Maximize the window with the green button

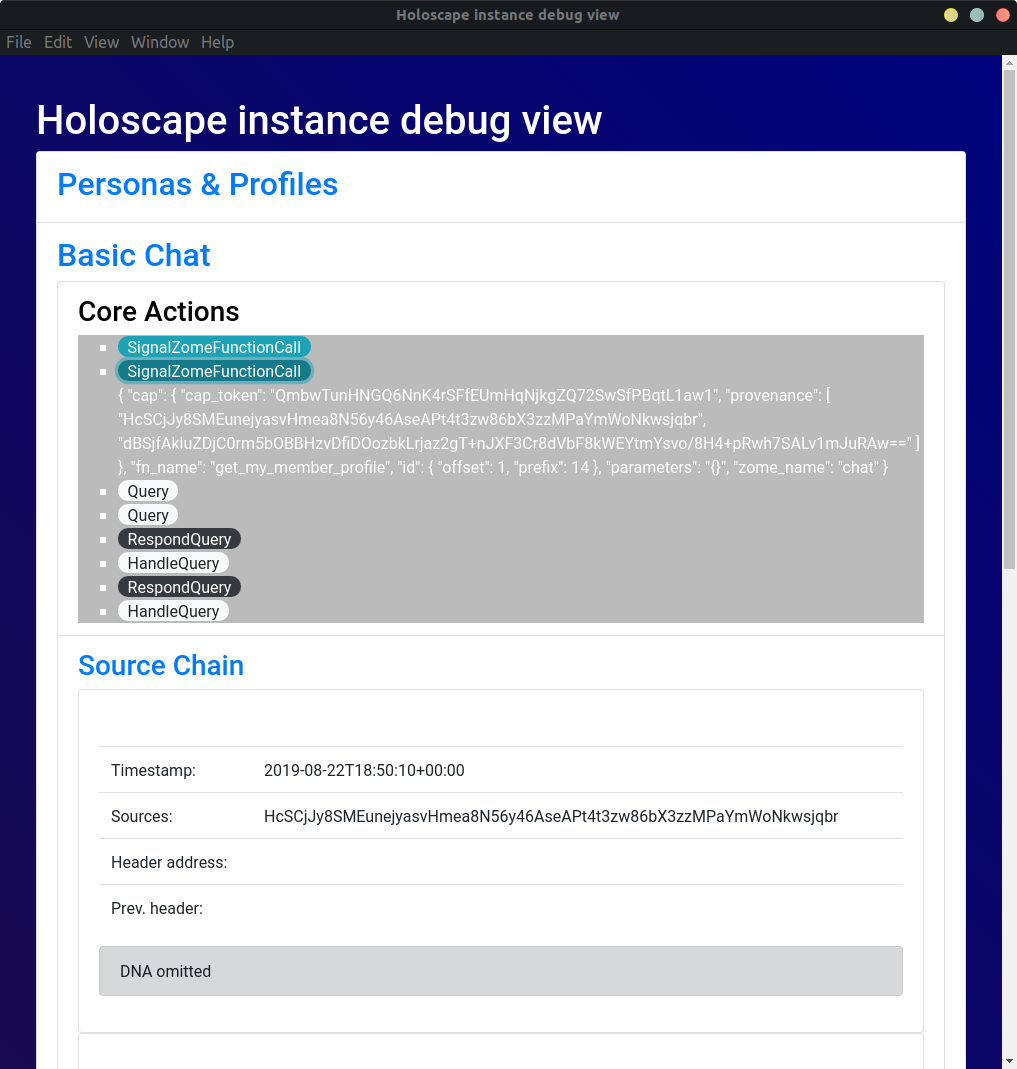coord(977,15)
